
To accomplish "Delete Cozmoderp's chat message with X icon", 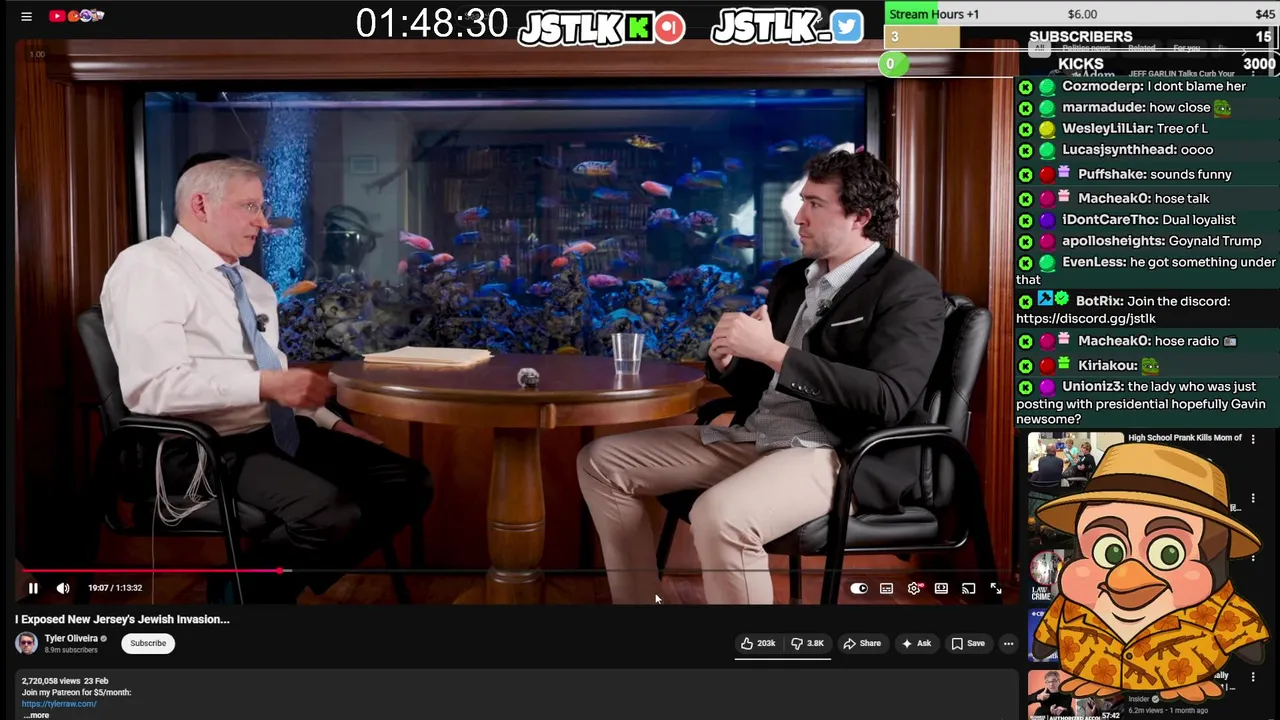I will click(1025, 87).
